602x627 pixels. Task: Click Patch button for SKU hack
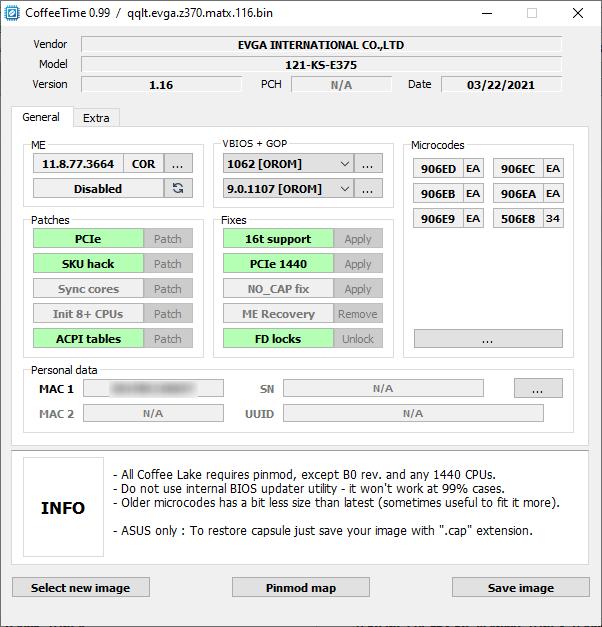168,264
